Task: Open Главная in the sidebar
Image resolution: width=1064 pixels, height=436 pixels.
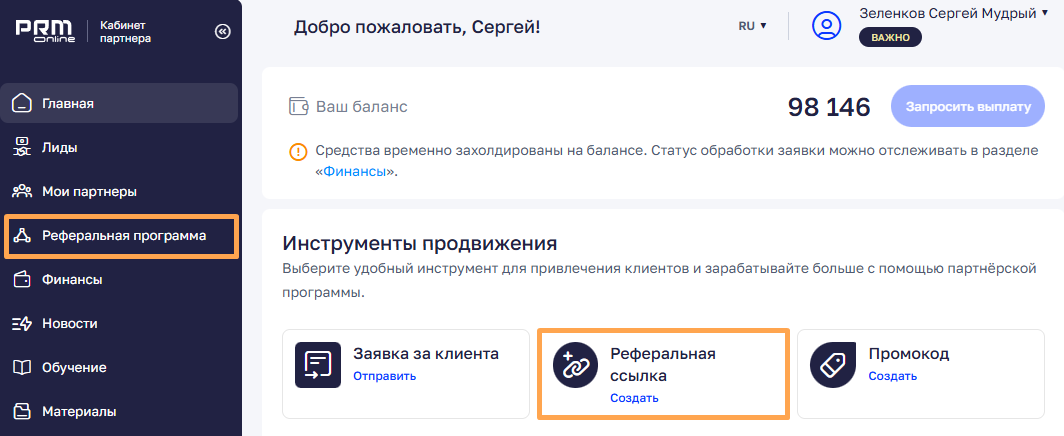Action: 119,103
